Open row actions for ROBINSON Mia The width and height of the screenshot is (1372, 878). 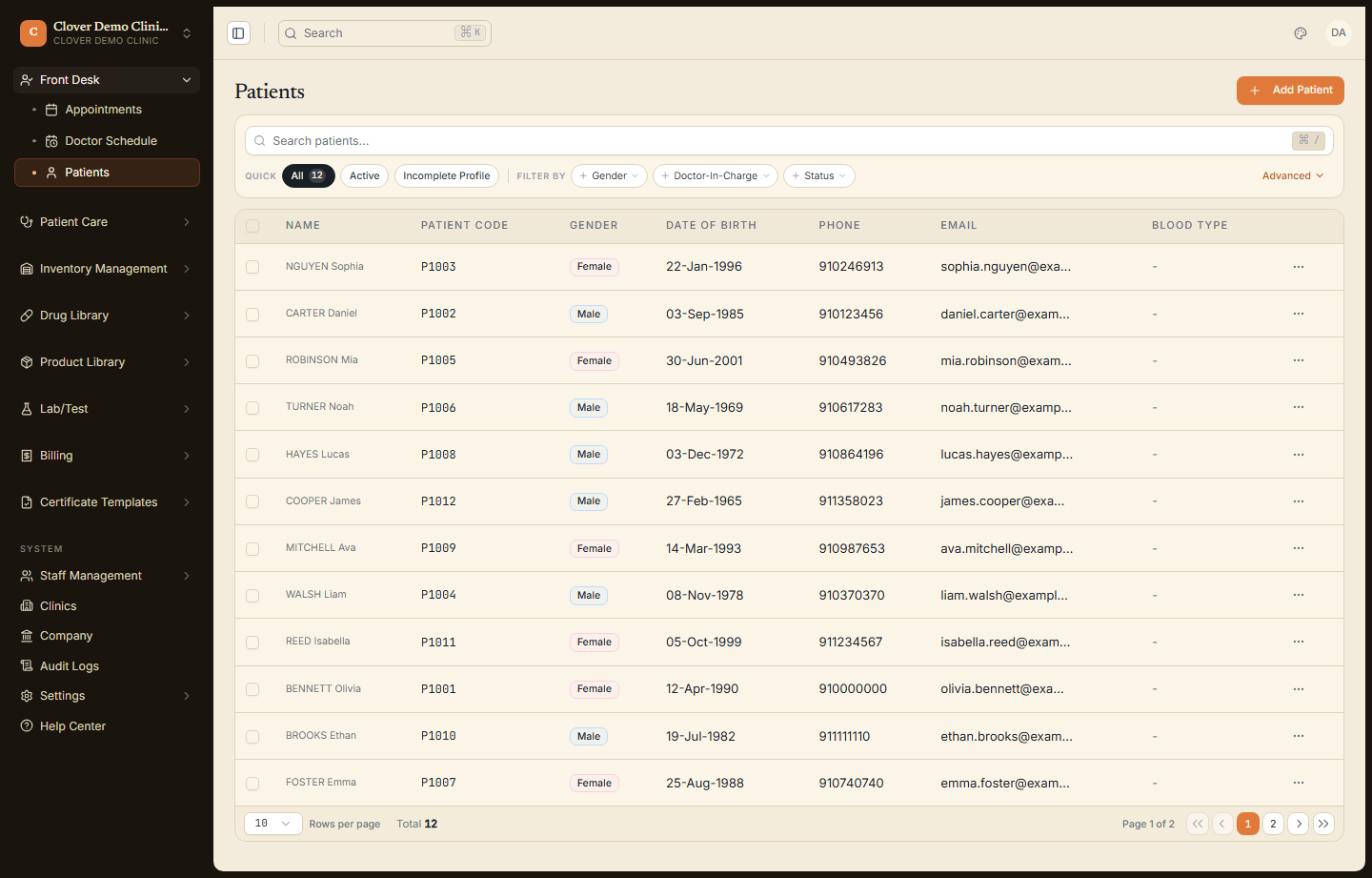[1299, 360]
